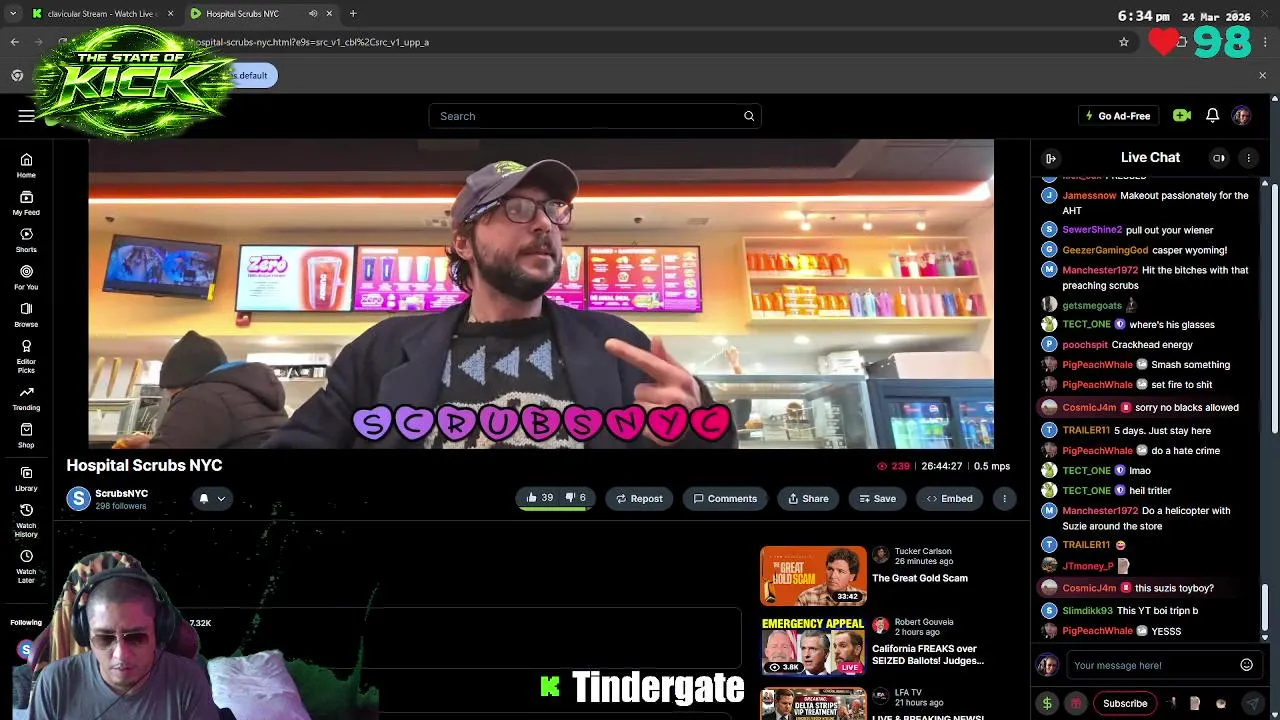The image size is (1280, 720).
Task: Open Library in the sidebar
Action: 26,478
